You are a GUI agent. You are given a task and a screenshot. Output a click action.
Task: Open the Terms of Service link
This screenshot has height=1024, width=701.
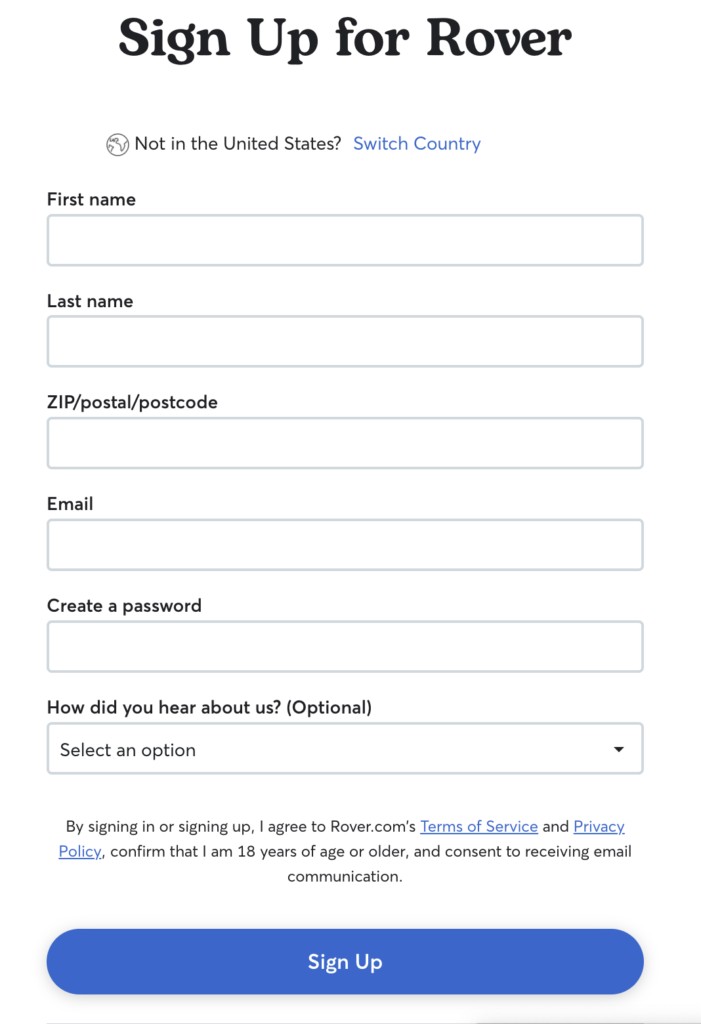pos(479,826)
